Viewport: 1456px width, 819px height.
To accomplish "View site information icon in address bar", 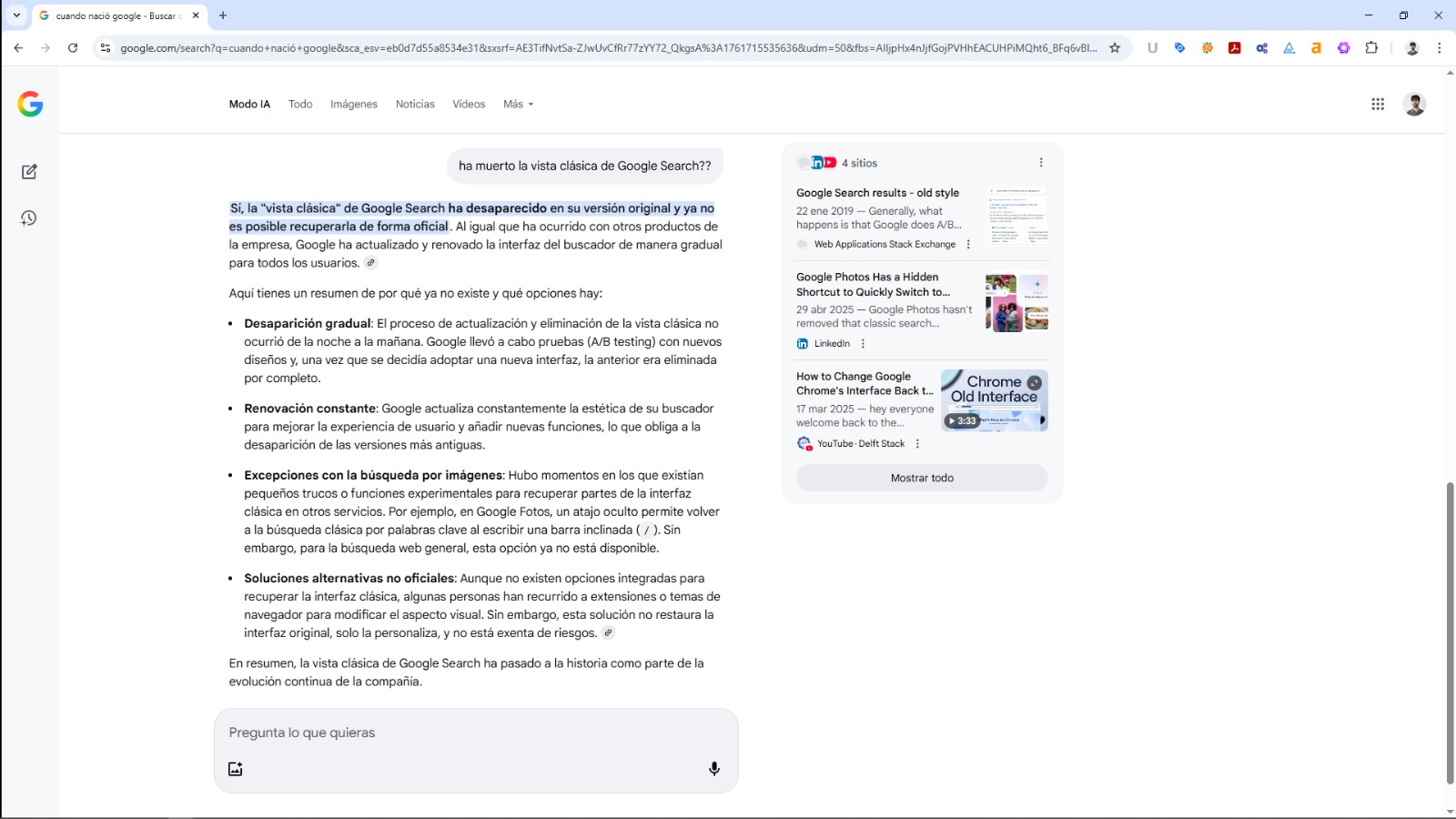I will coord(106,48).
